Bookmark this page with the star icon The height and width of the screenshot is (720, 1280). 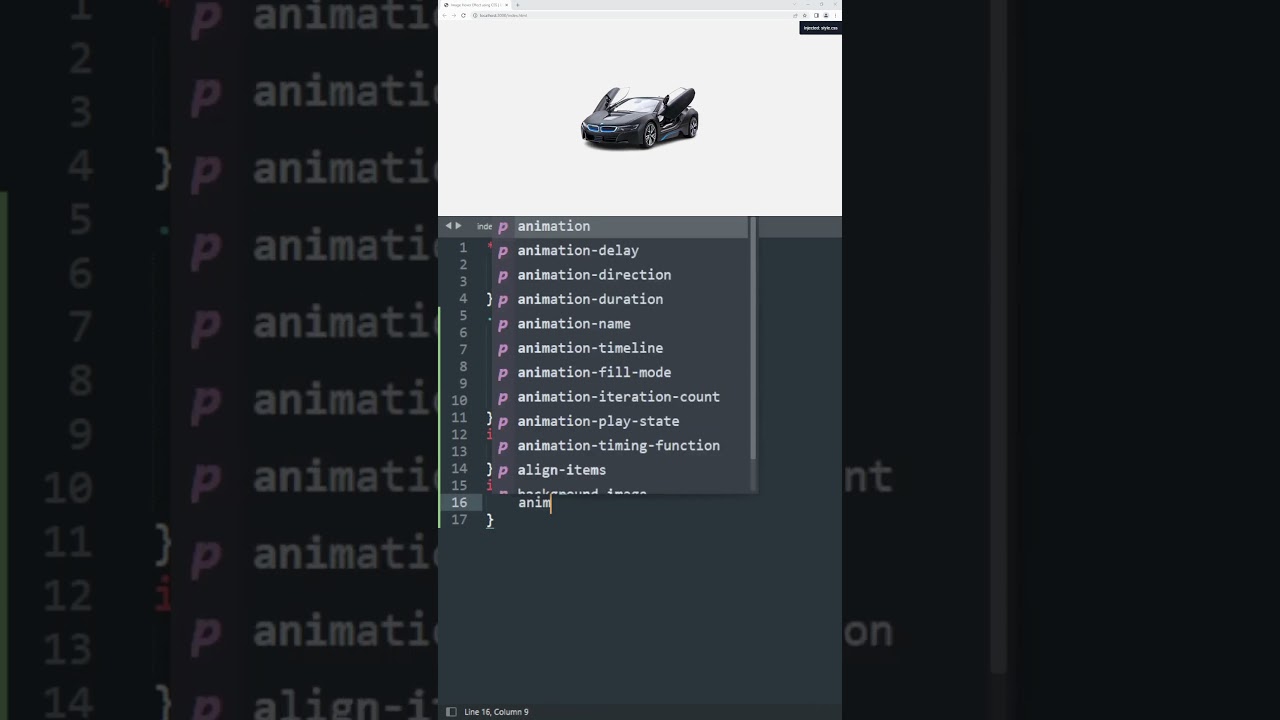pyautogui.click(x=805, y=15)
